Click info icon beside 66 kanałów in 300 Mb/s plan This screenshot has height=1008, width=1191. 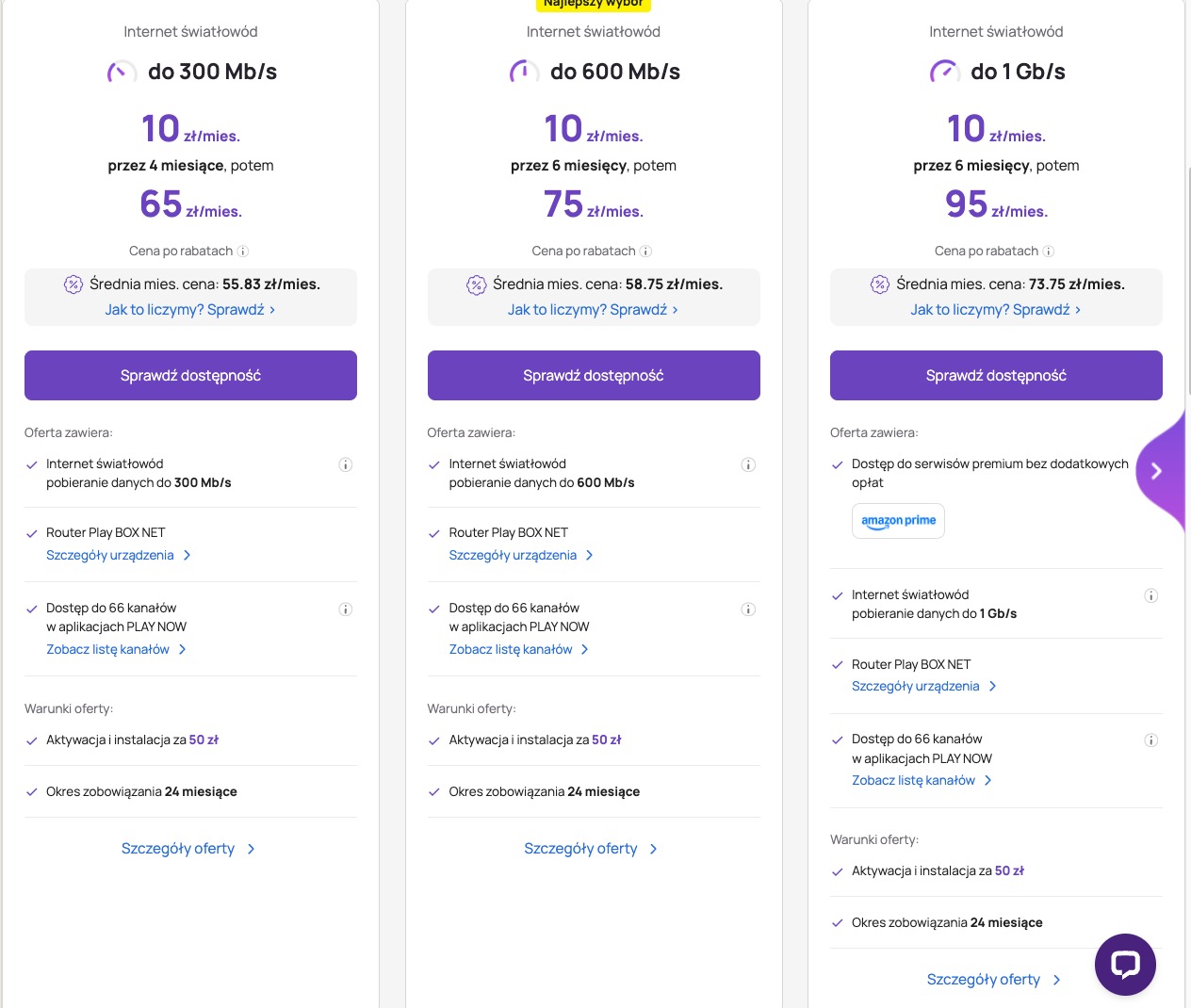346,610
